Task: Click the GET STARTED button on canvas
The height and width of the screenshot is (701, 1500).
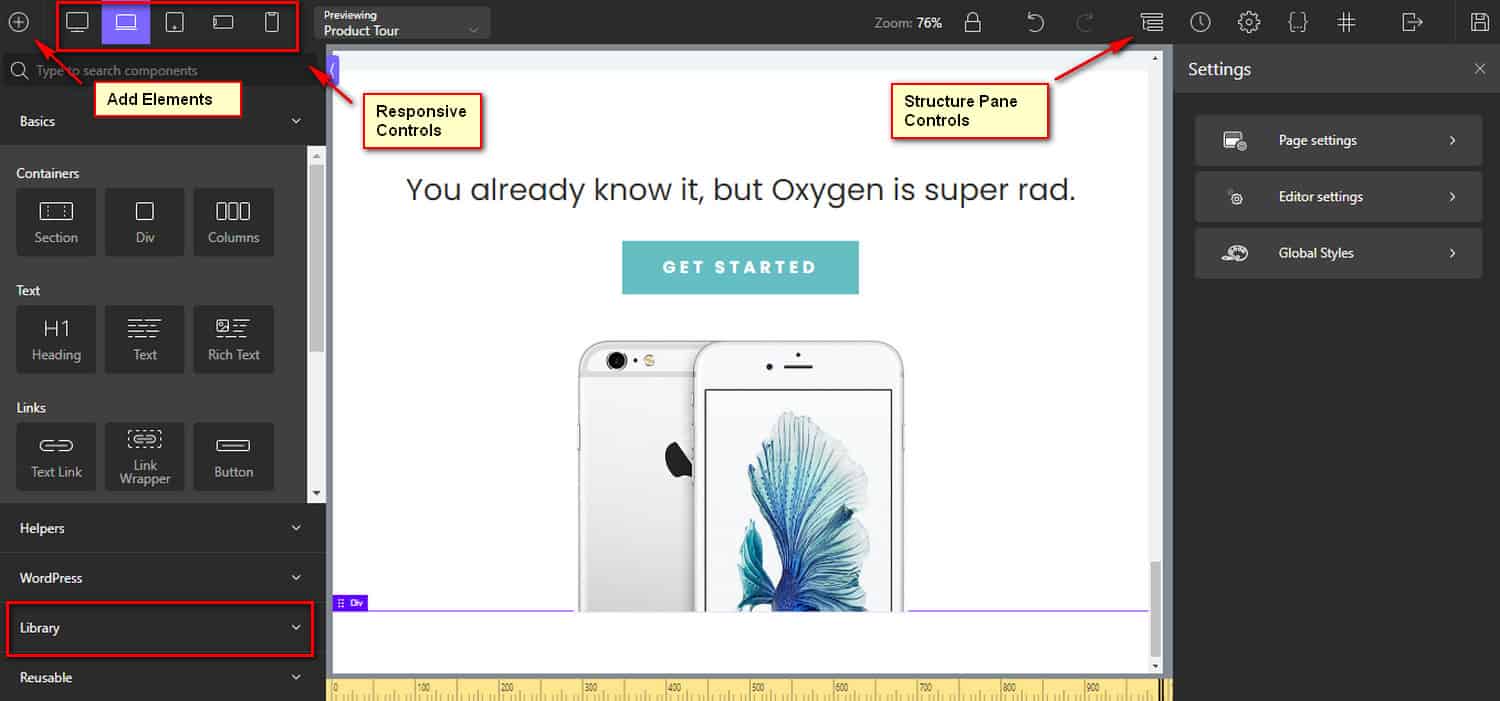Action: [x=740, y=267]
